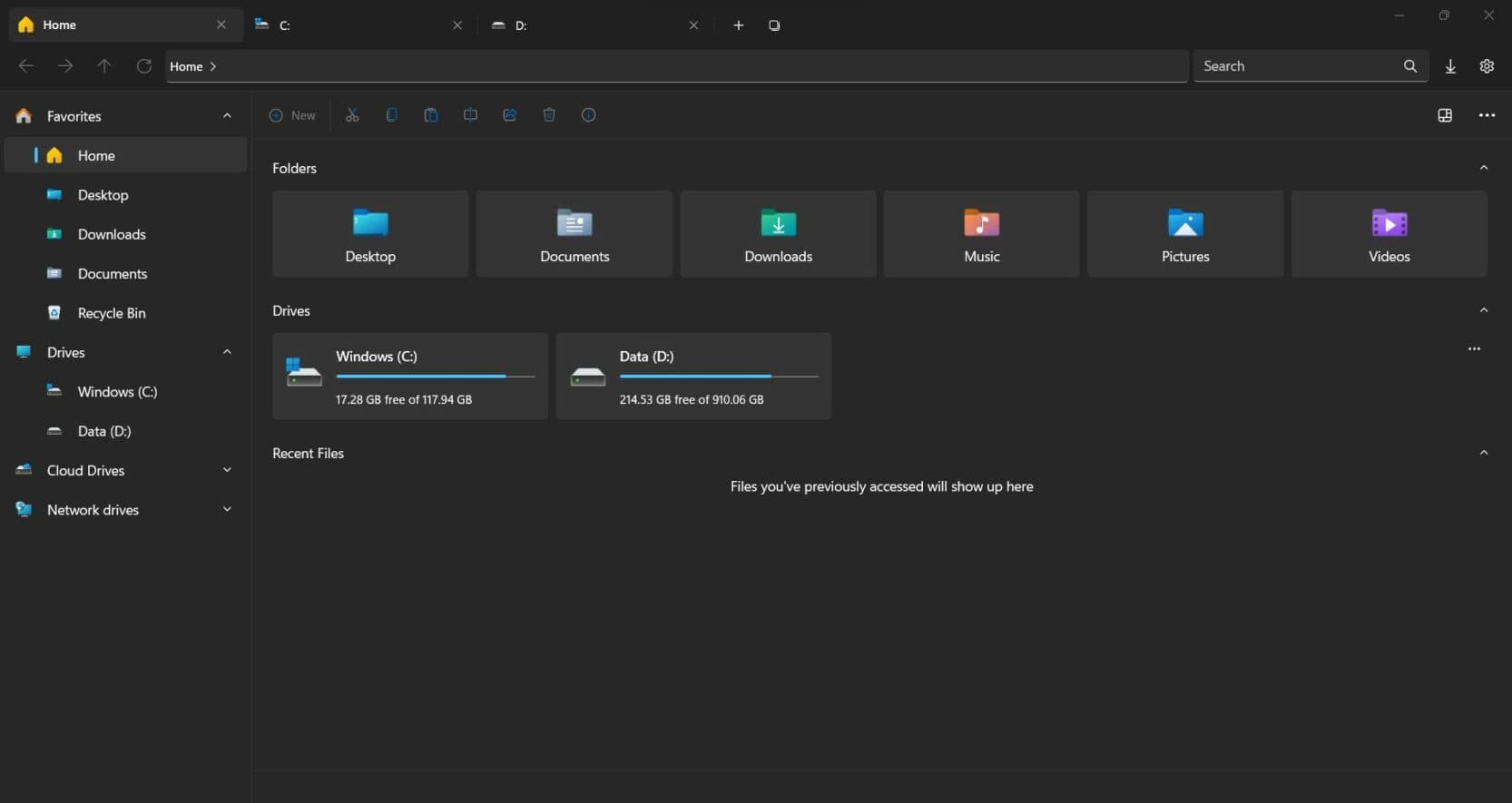Collapse the Favorites sidebar section

point(227,116)
